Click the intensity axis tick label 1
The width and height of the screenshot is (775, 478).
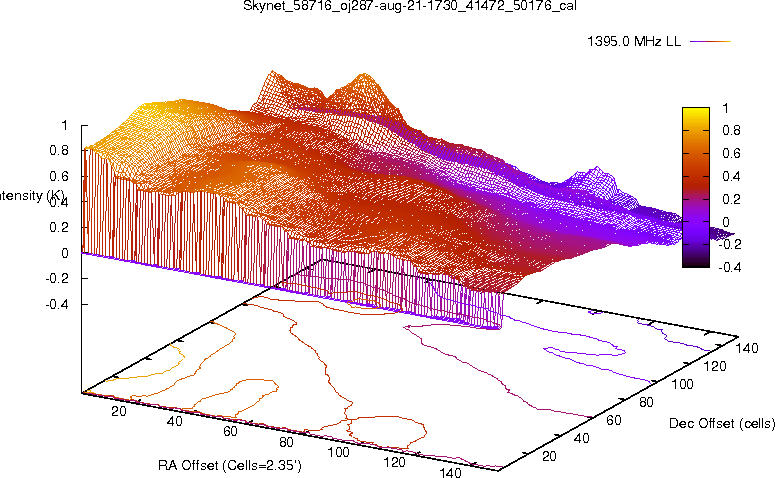point(64,126)
